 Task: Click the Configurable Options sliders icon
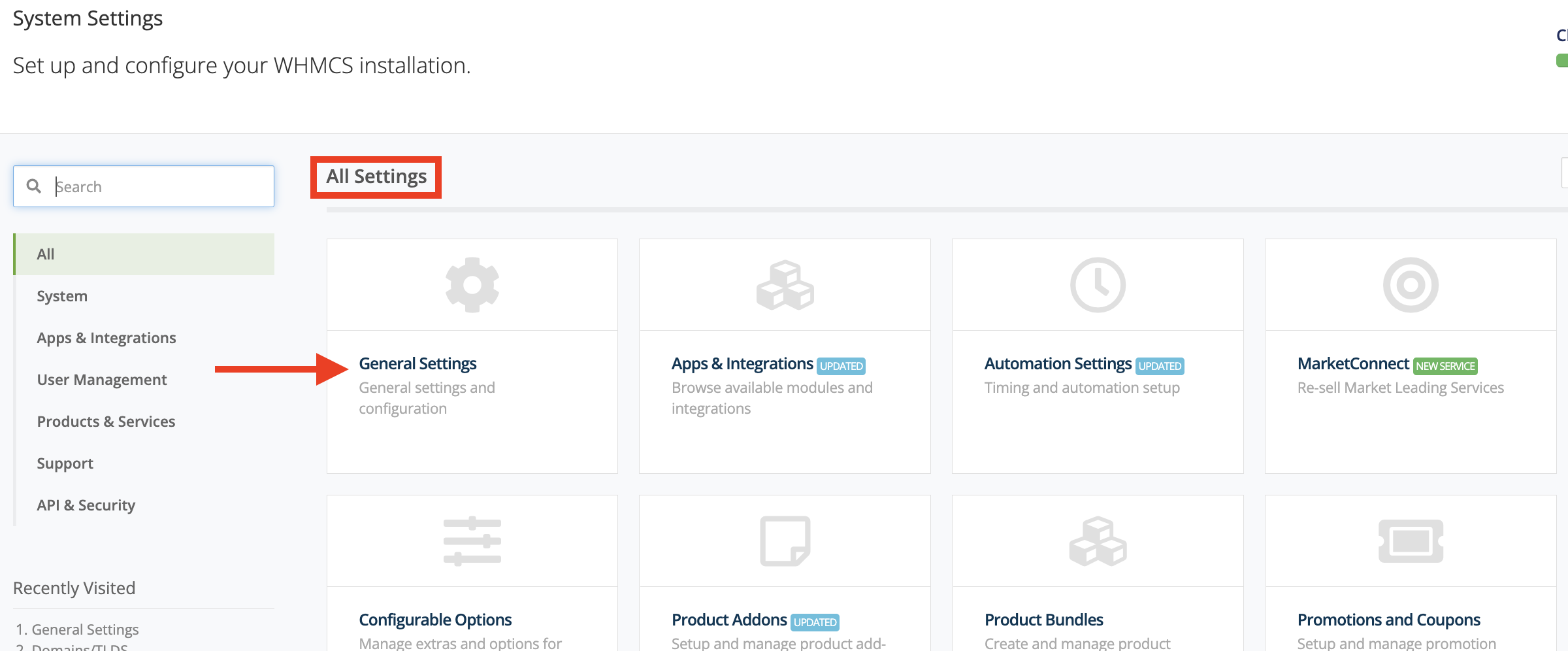click(x=472, y=541)
